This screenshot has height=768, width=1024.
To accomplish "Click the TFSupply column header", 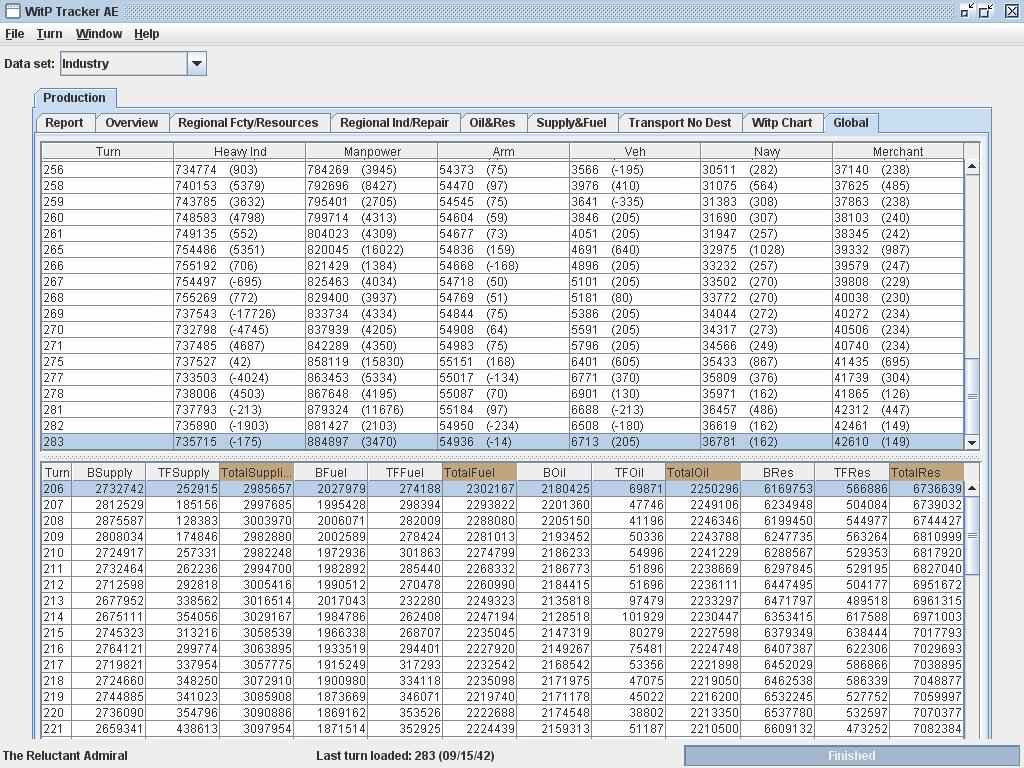I will 183,472.
